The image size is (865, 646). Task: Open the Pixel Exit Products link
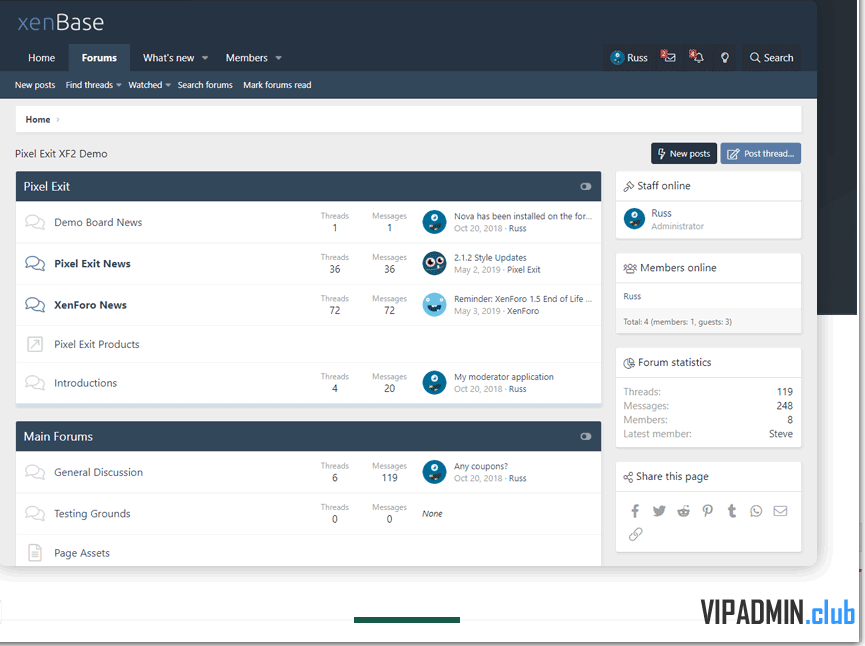tap(97, 344)
